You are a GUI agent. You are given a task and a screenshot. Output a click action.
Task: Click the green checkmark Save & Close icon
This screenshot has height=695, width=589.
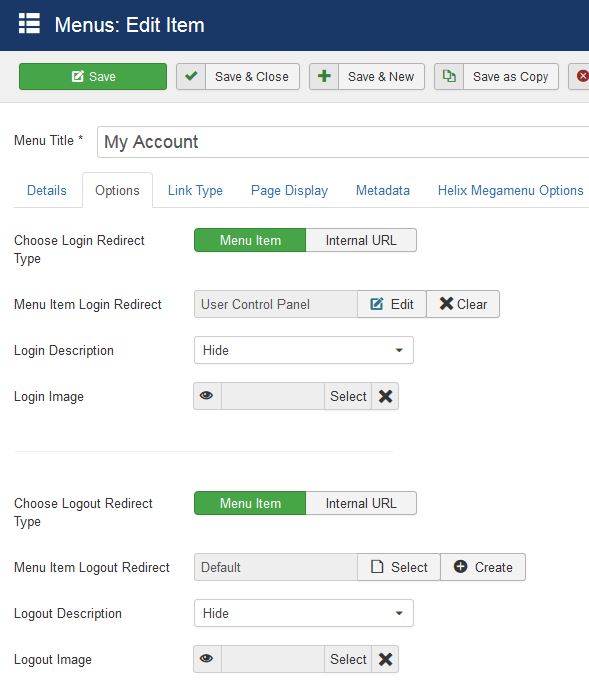[191, 76]
